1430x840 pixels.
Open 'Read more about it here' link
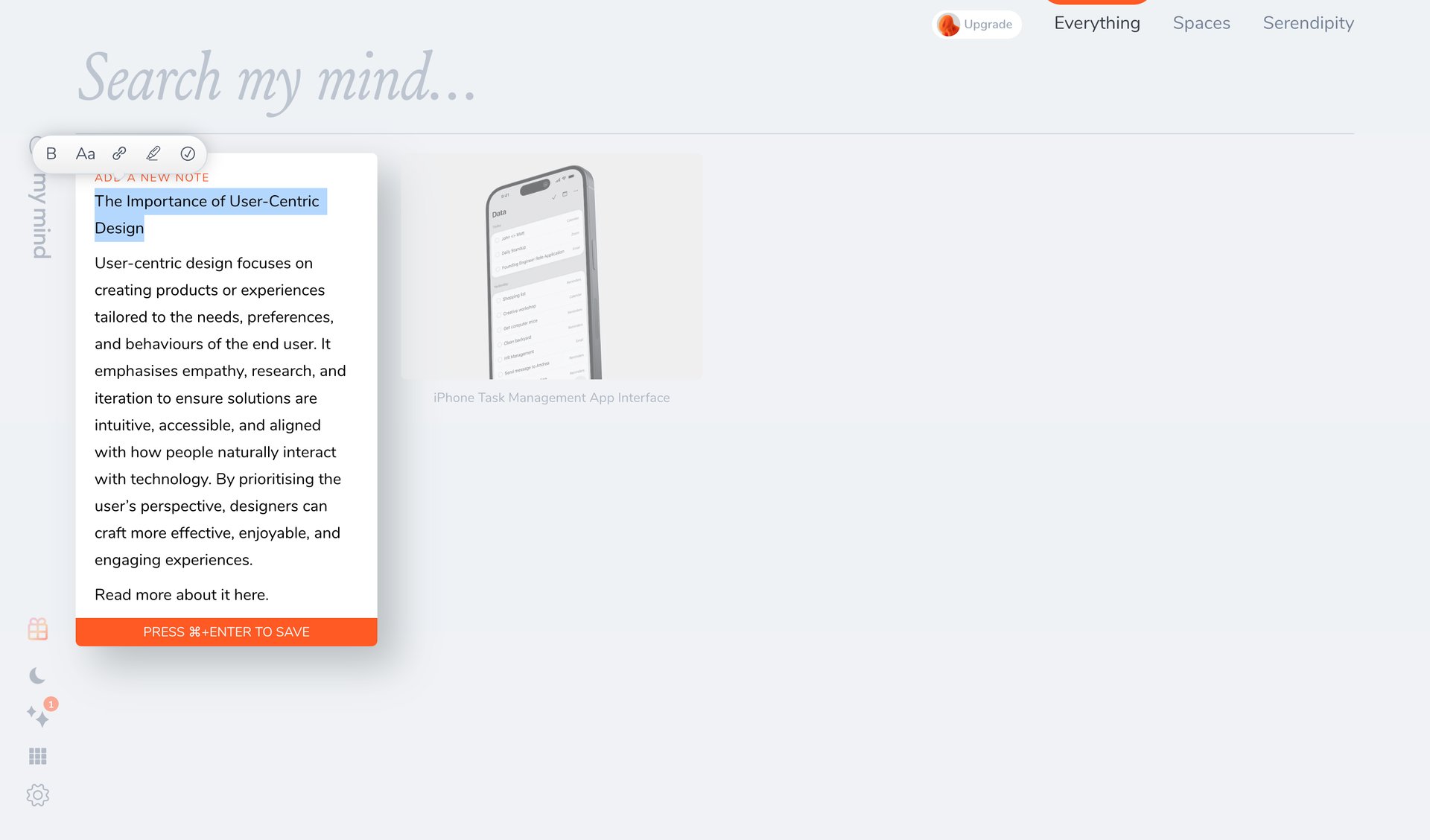(181, 594)
